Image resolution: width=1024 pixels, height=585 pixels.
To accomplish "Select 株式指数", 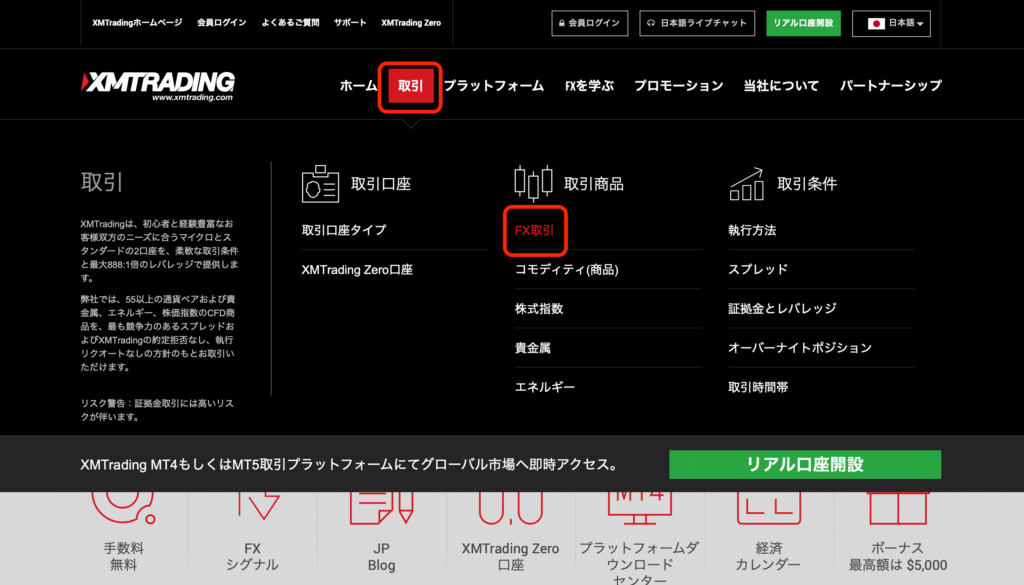I will click(539, 308).
